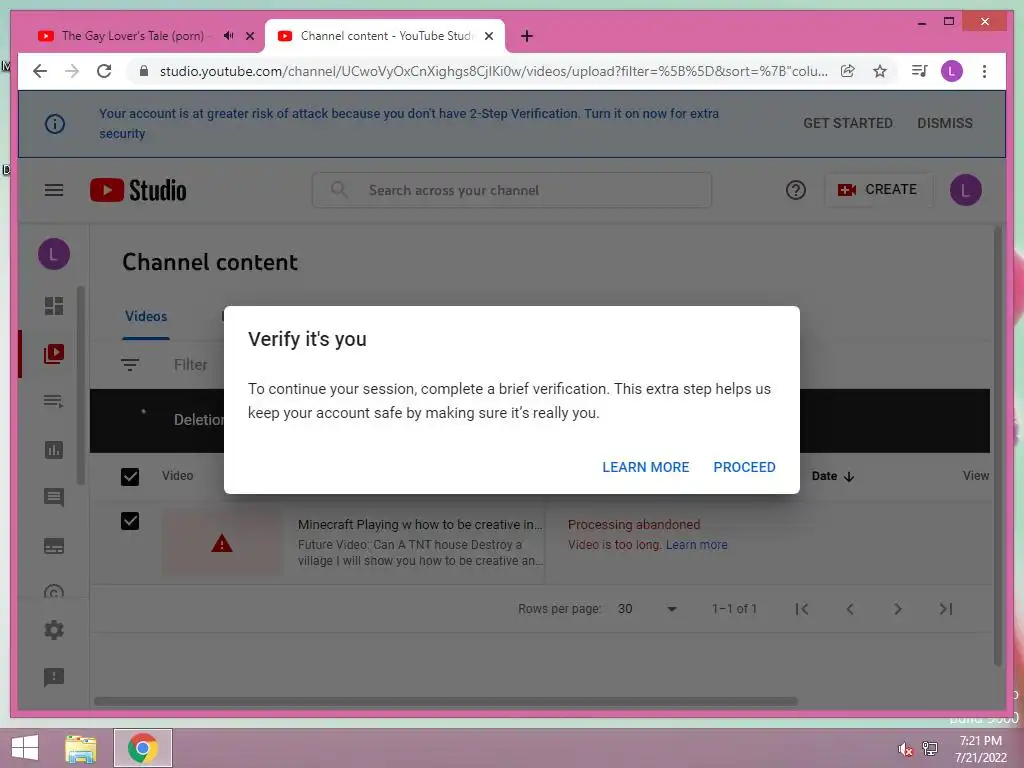The height and width of the screenshot is (768, 1024).
Task: Go to the first page of results
Action: (x=802, y=609)
